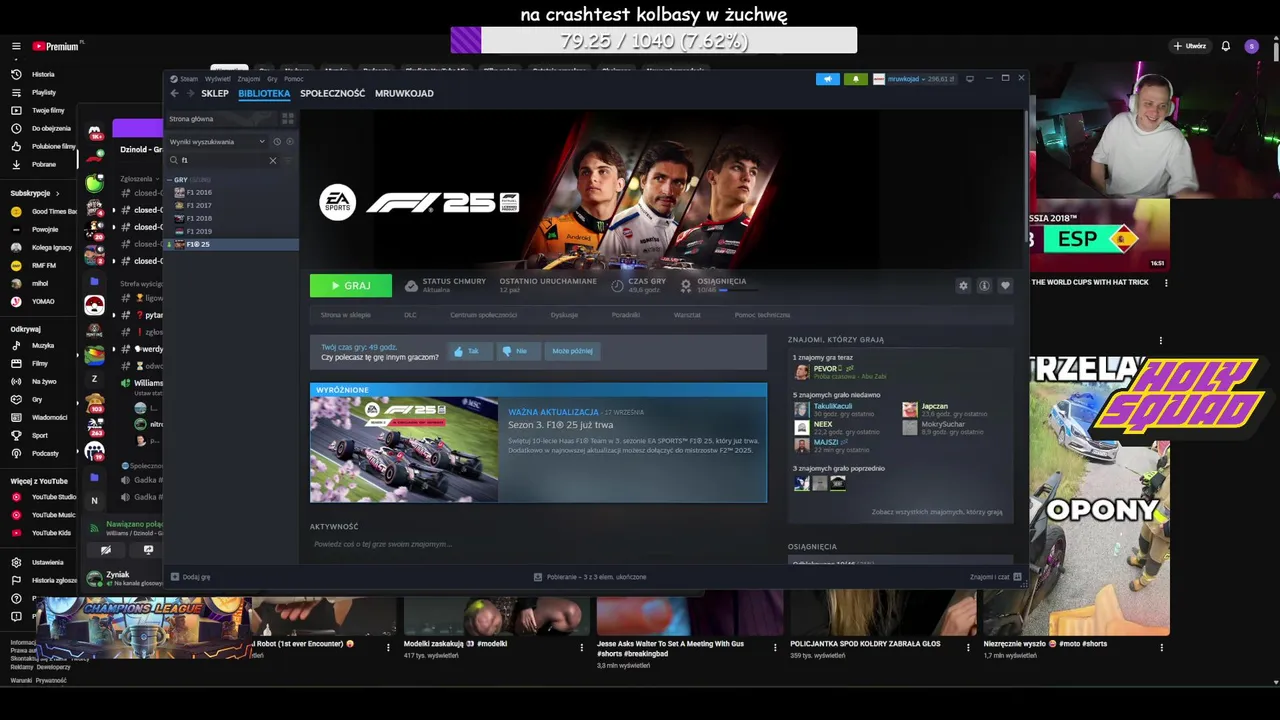Select F1 2017 in the game list
Screen dimensions: 1280x720
pos(199,206)
